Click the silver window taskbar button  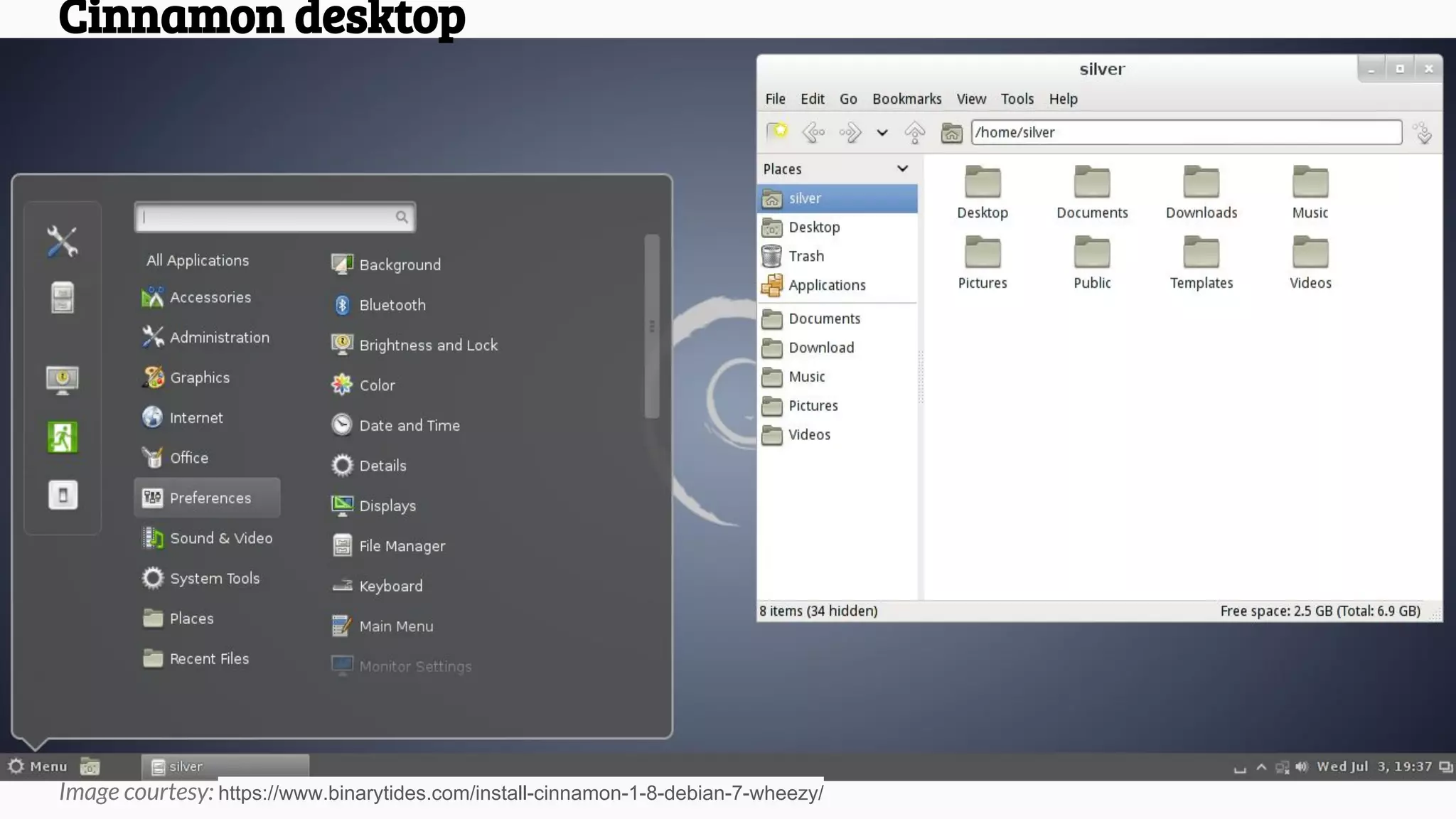[x=225, y=766]
